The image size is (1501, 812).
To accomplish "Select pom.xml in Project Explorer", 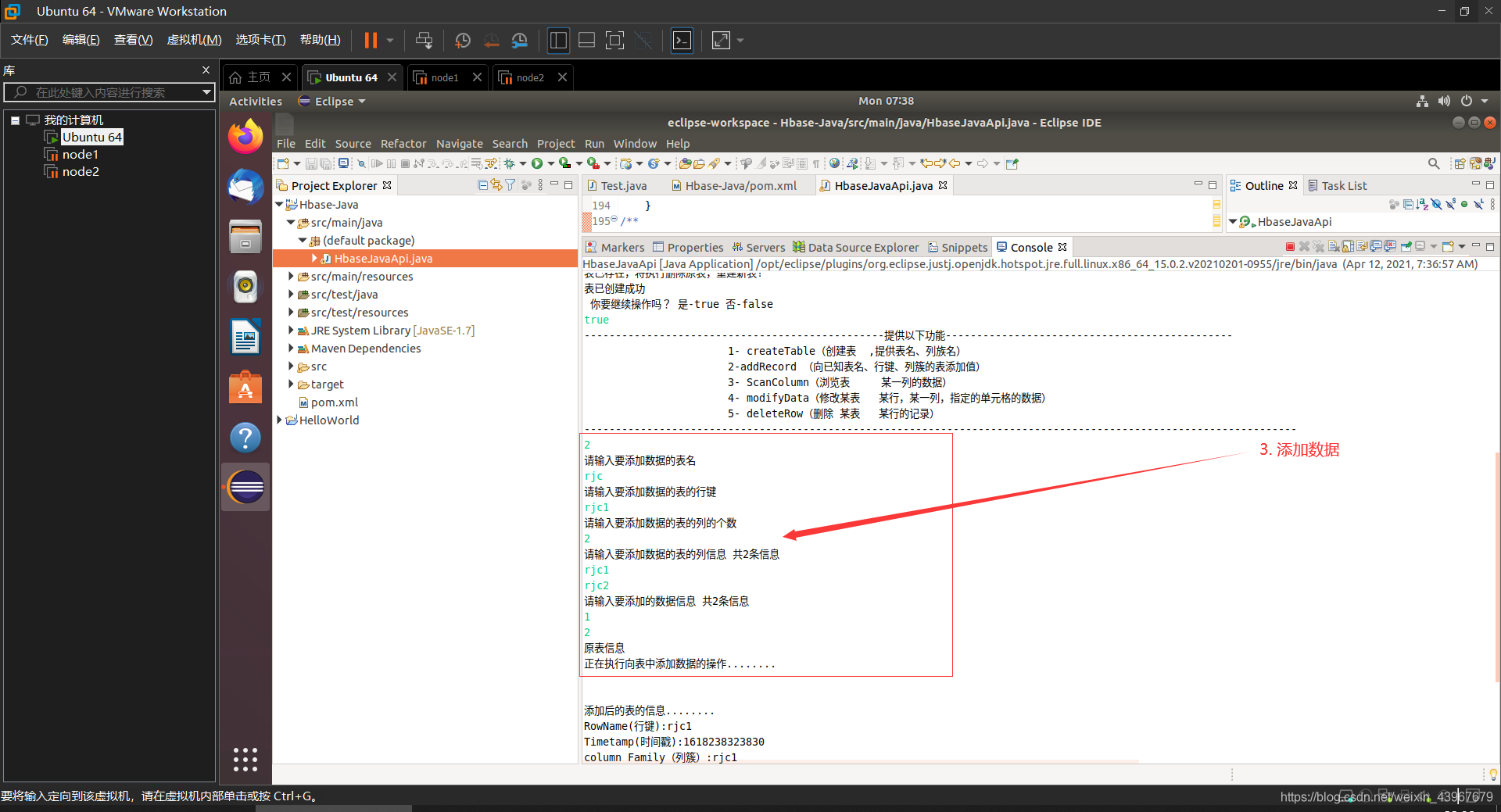I will click(x=334, y=402).
